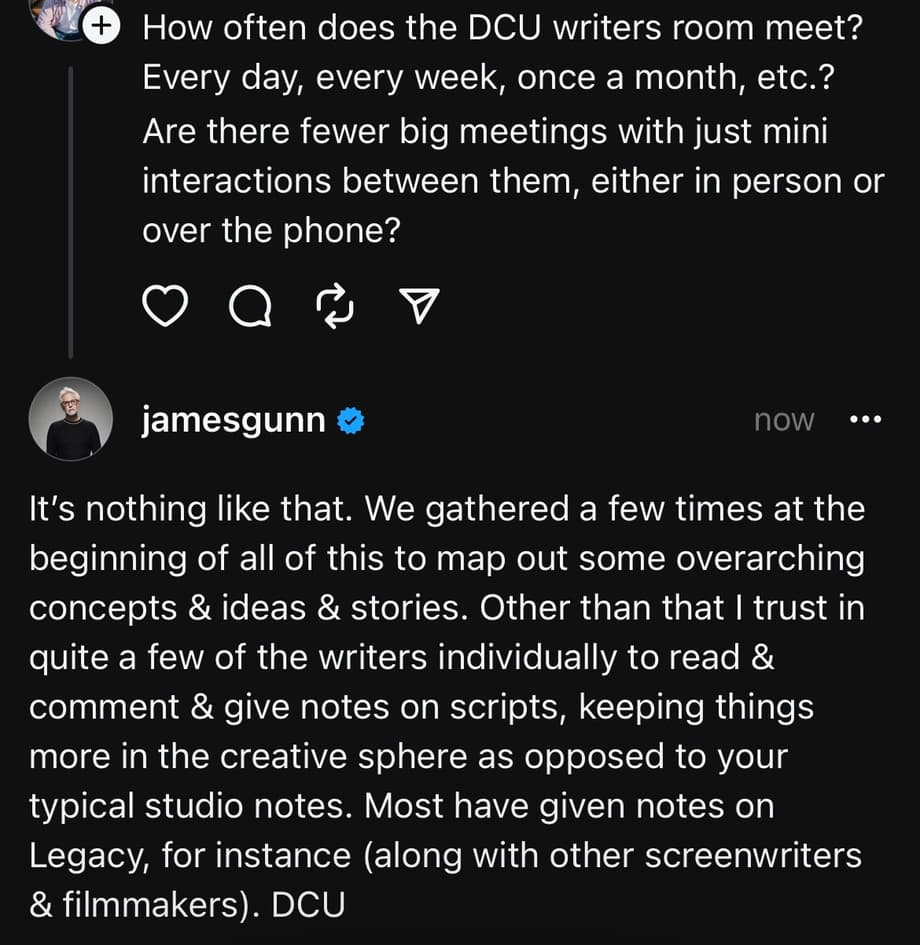The height and width of the screenshot is (945, 920).
Task: Click the blue verified badge beside jamesgunn
Action: tap(349, 421)
